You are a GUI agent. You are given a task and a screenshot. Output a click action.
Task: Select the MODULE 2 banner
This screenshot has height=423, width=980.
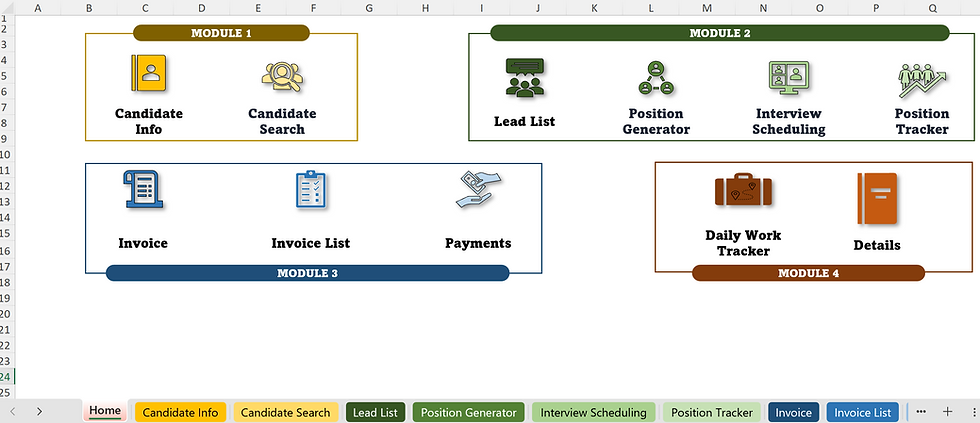[x=720, y=33]
